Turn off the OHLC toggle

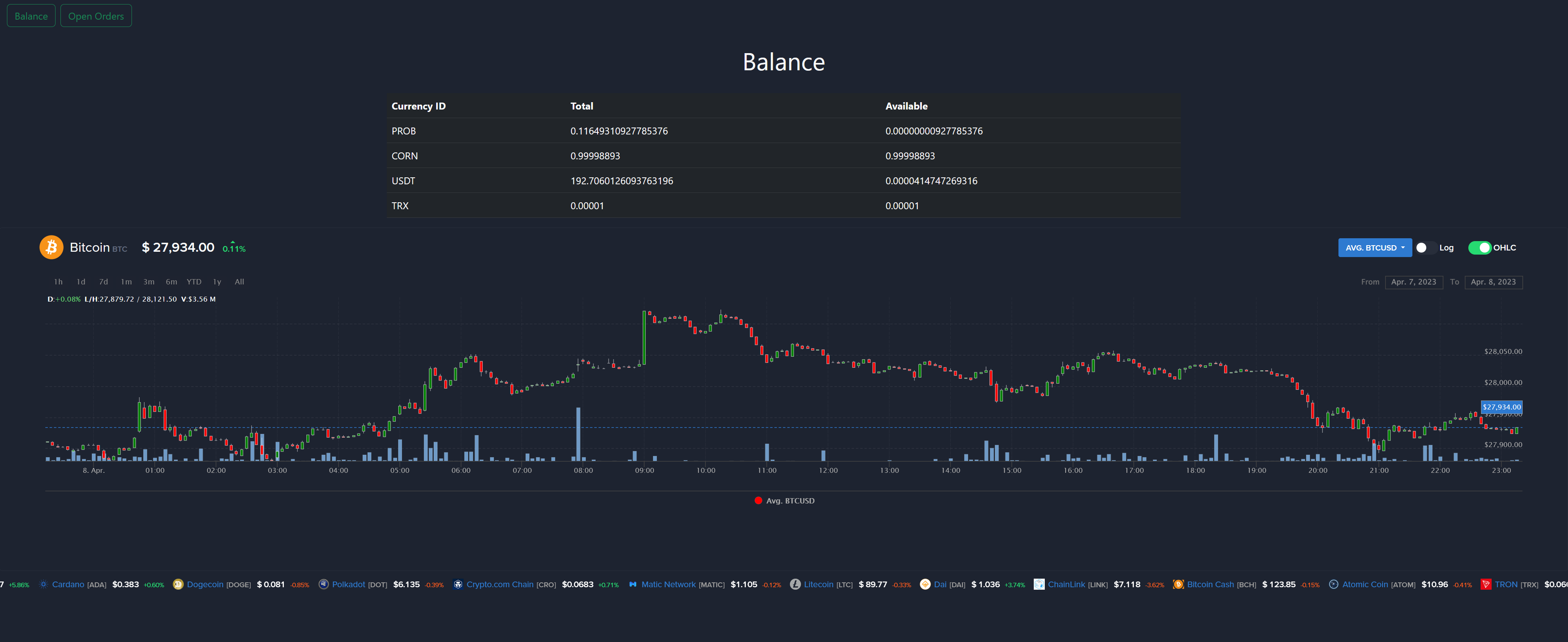1480,248
